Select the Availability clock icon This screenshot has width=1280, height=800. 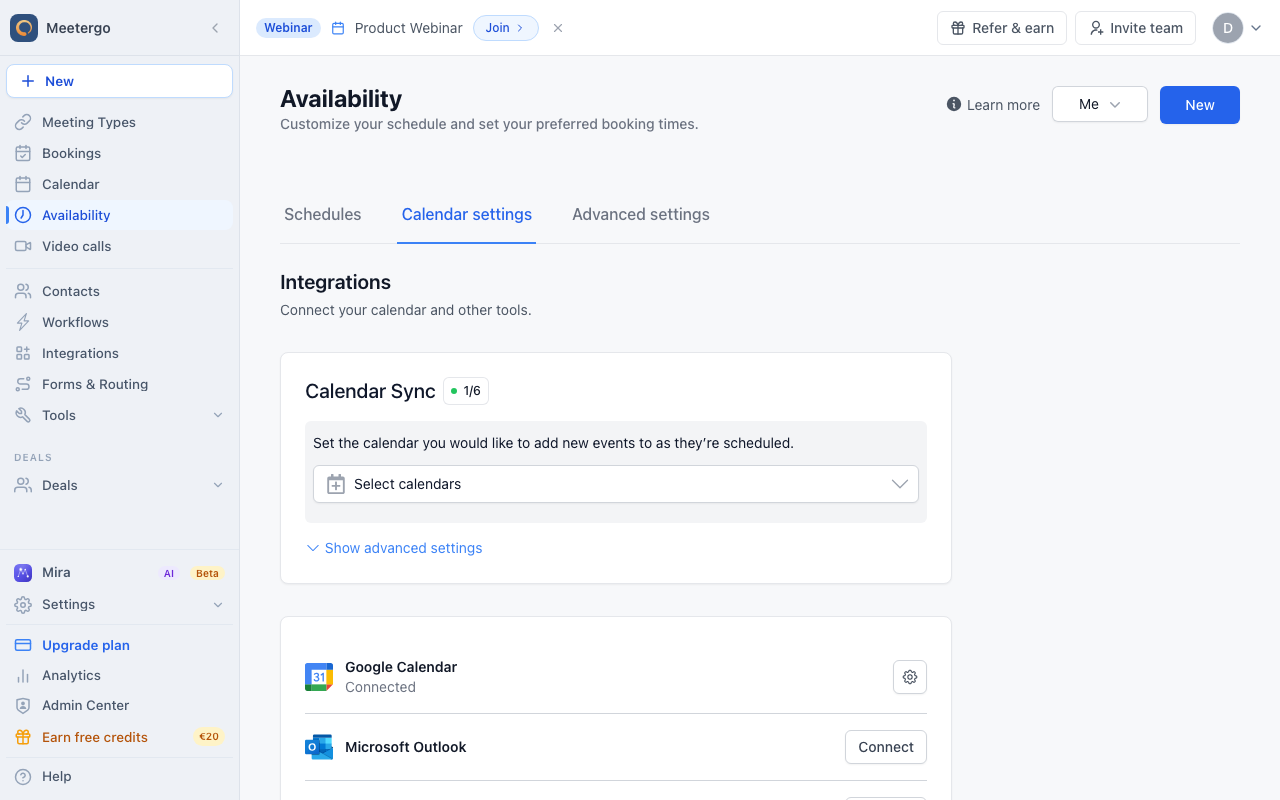click(23, 215)
